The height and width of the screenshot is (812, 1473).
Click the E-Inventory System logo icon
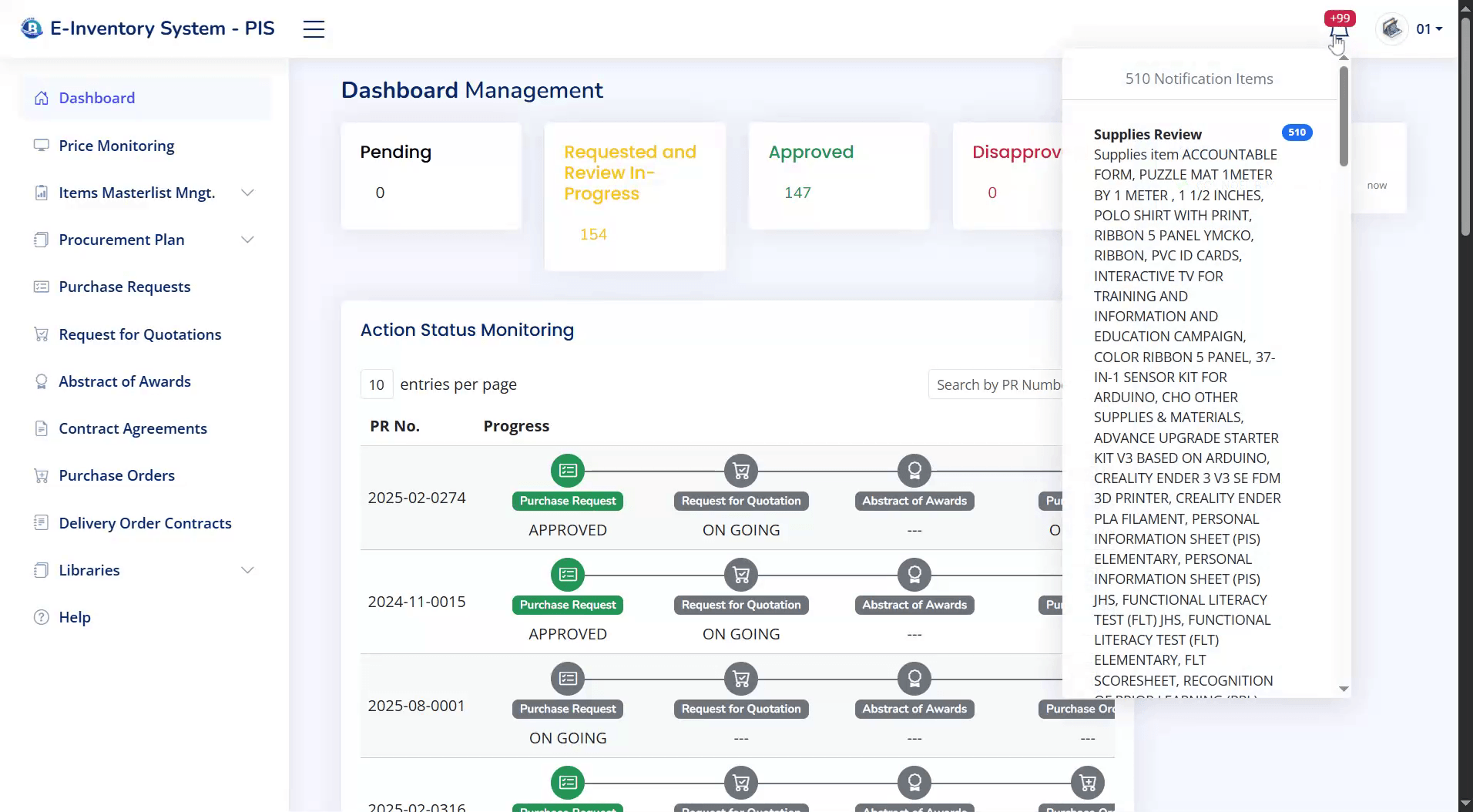pyautogui.click(x=32, y=29)
